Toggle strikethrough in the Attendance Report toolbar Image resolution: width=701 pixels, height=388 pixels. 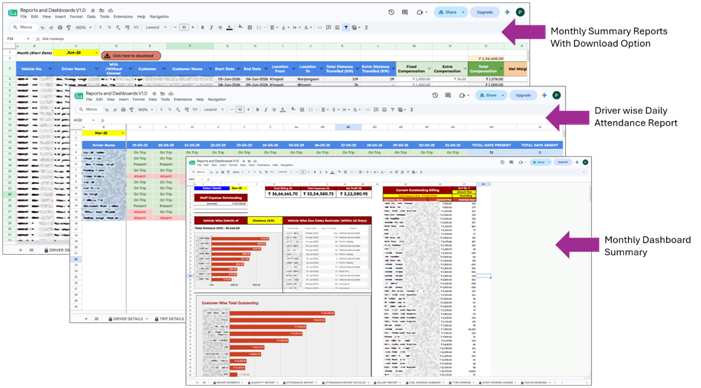pyautogui.click(x=274, y=110)
